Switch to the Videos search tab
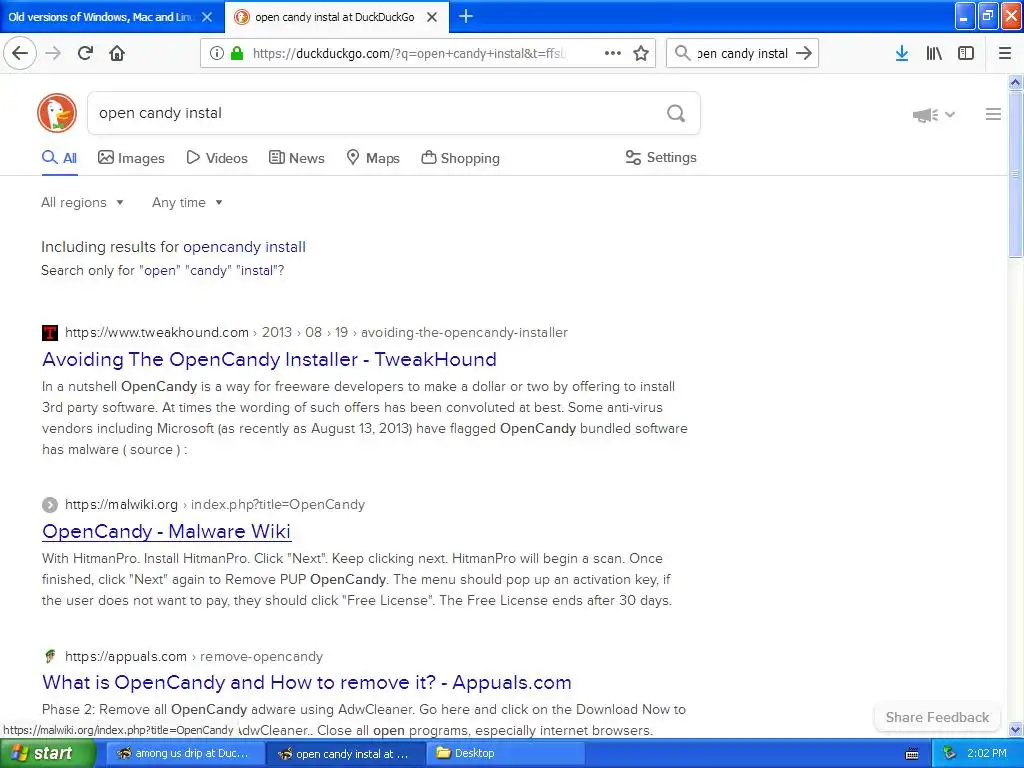1024x768 pixels. [x=217, y=158]
